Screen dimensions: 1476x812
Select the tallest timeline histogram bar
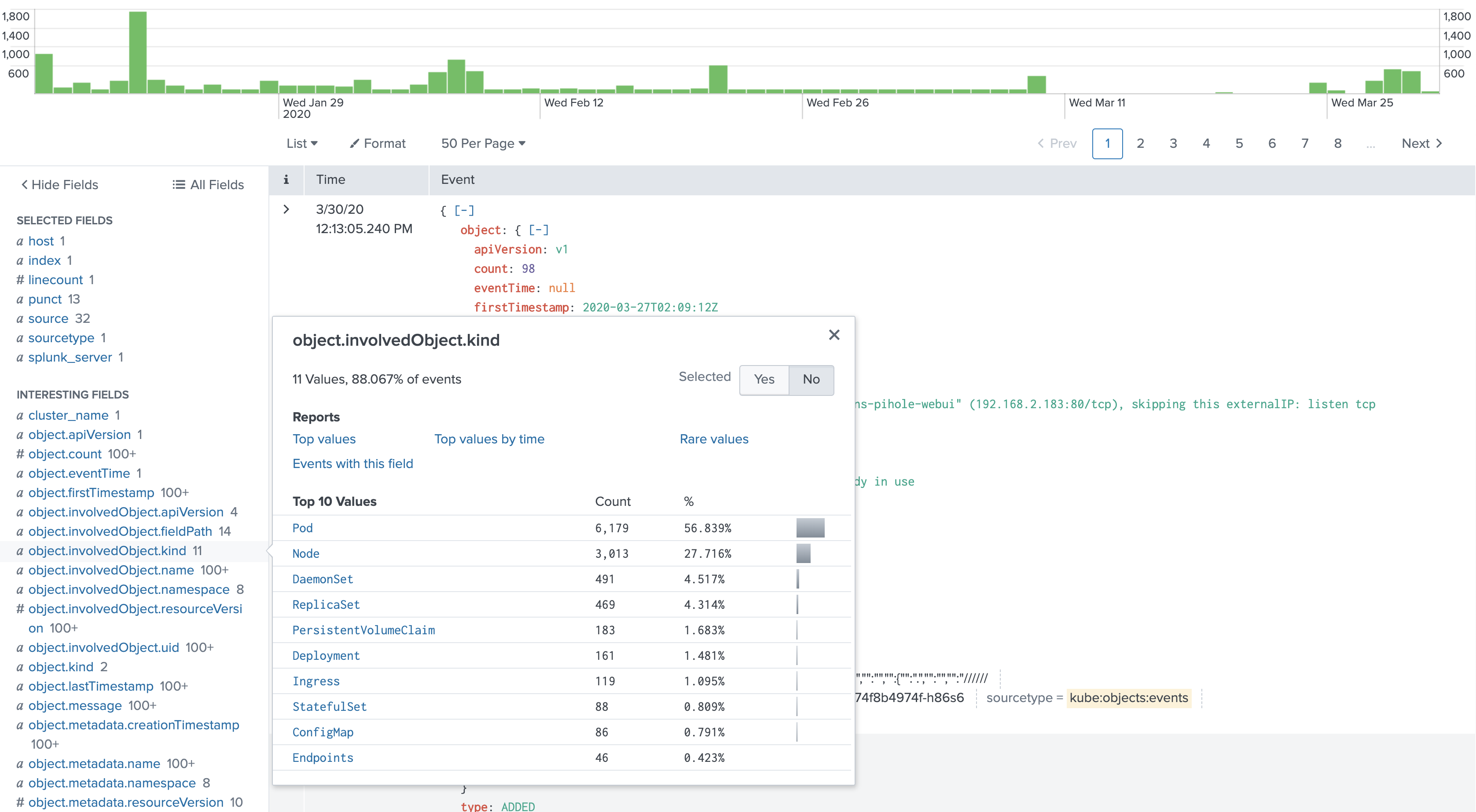137,52
